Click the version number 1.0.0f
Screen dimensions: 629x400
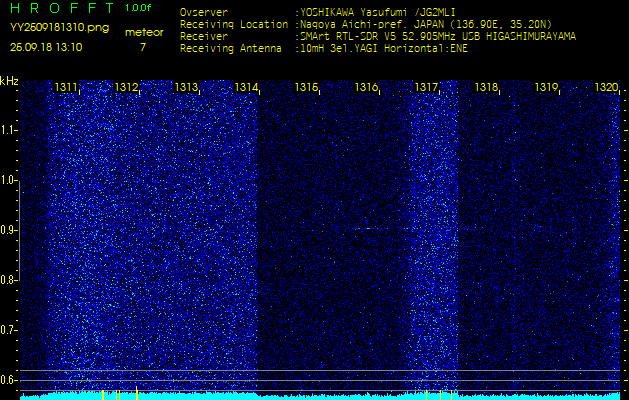(138, 8)
